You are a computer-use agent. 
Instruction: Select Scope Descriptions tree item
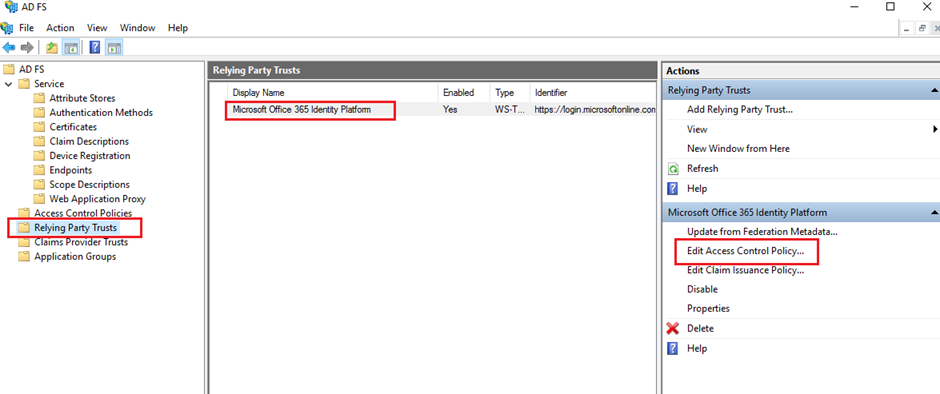pyautogui.click(x=89, y=184)
